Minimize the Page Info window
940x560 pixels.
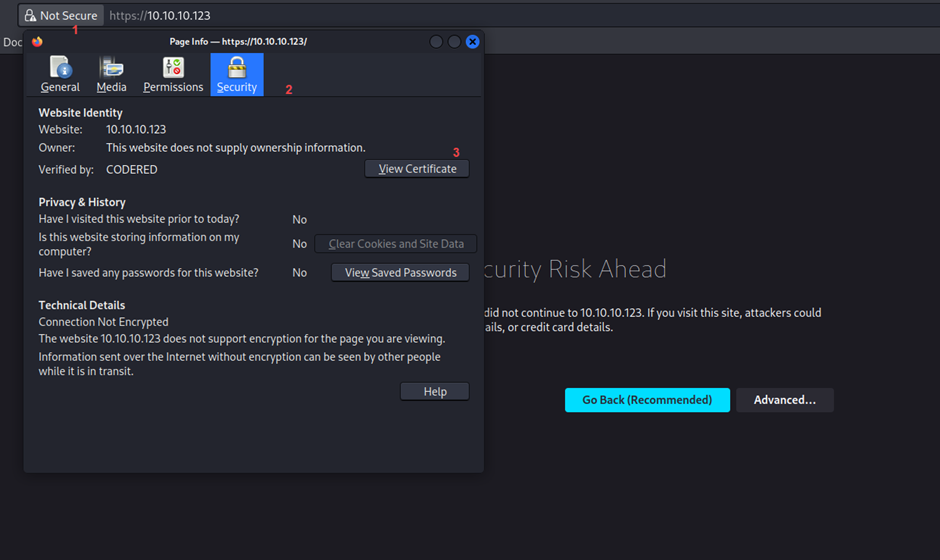pos(436,42)
